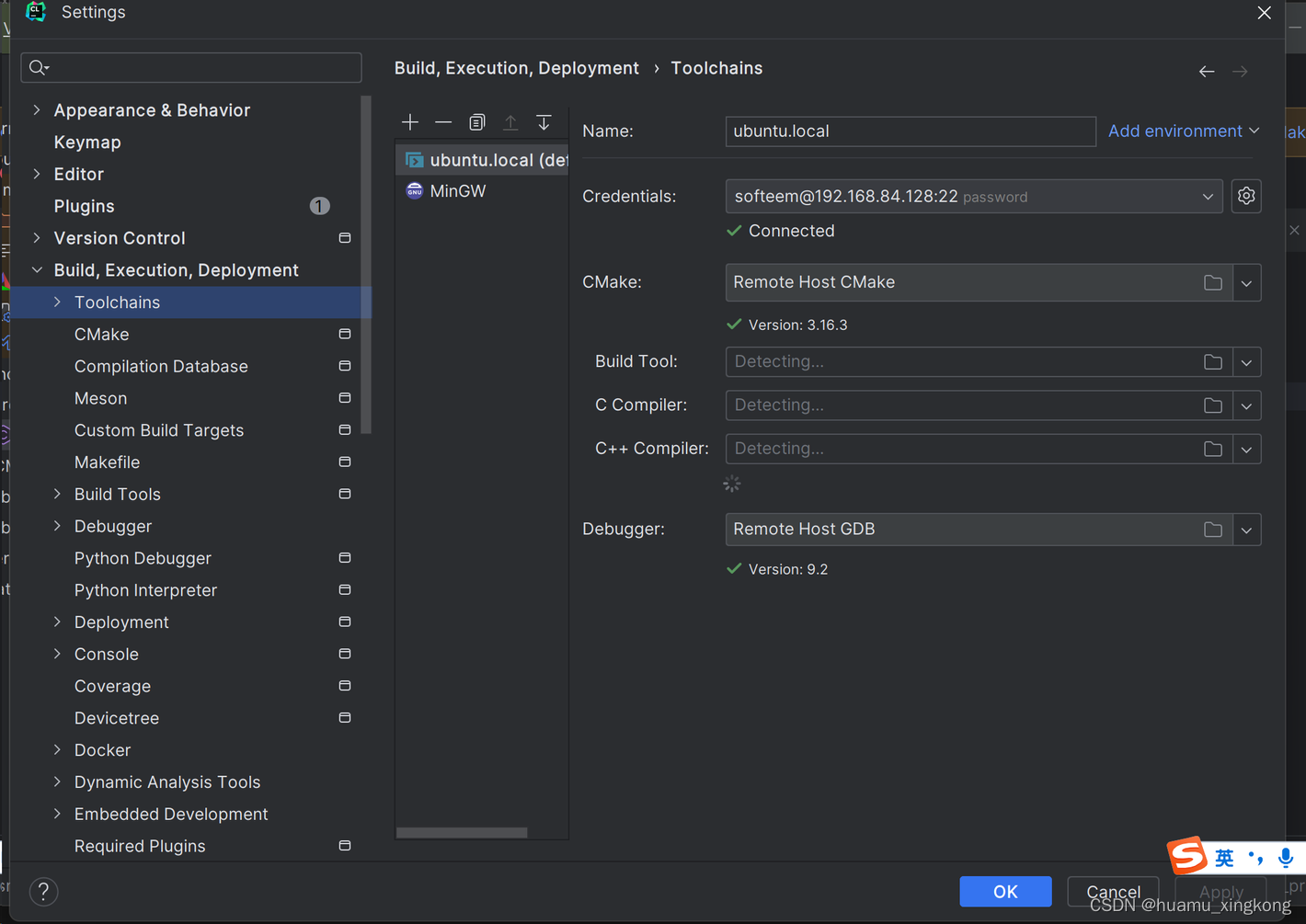Click MinGW GNU toolchain icon
Image resolution: width=1306 pixels, height=924 pixels.
click(x=415, y=190)
